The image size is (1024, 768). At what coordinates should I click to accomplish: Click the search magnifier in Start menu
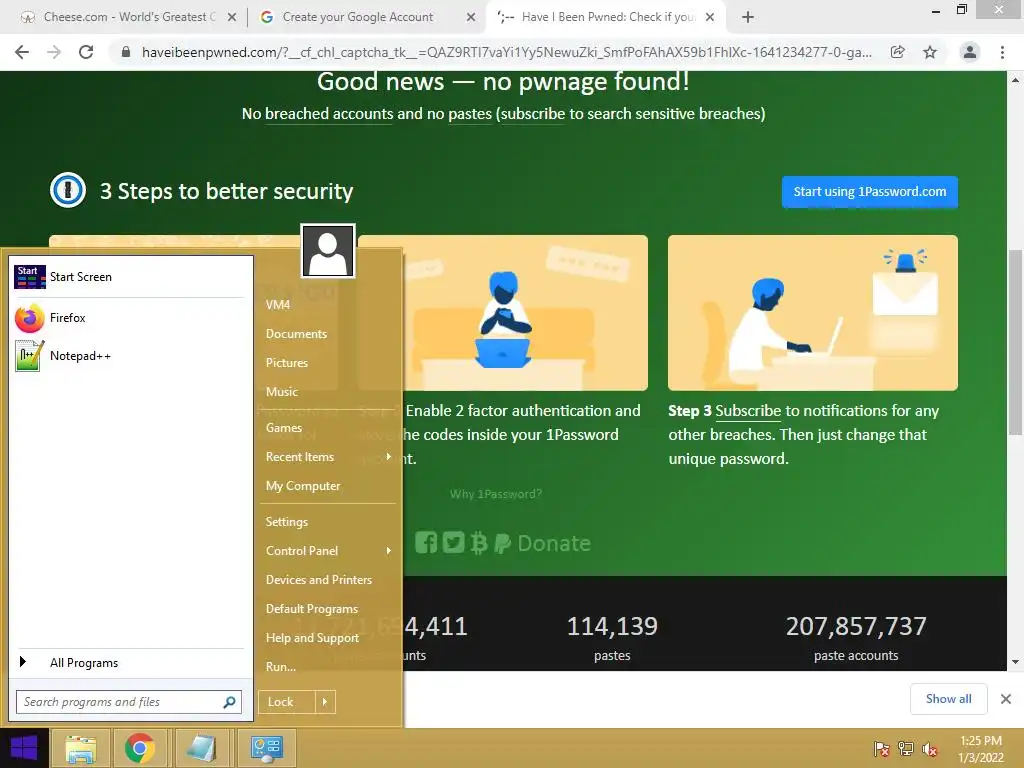(229, 702)
